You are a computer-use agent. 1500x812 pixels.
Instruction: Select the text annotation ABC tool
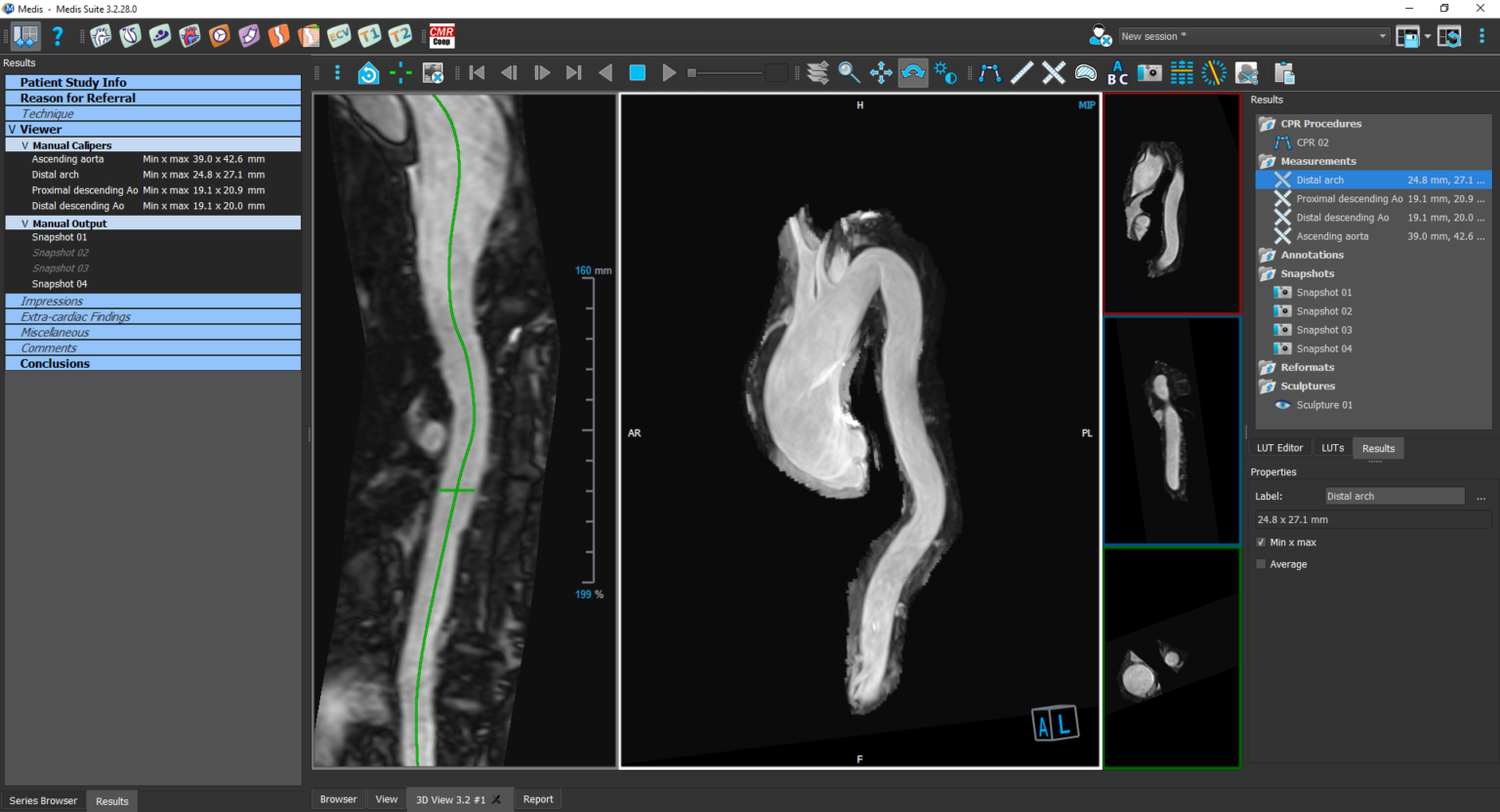pos(1117,73)
